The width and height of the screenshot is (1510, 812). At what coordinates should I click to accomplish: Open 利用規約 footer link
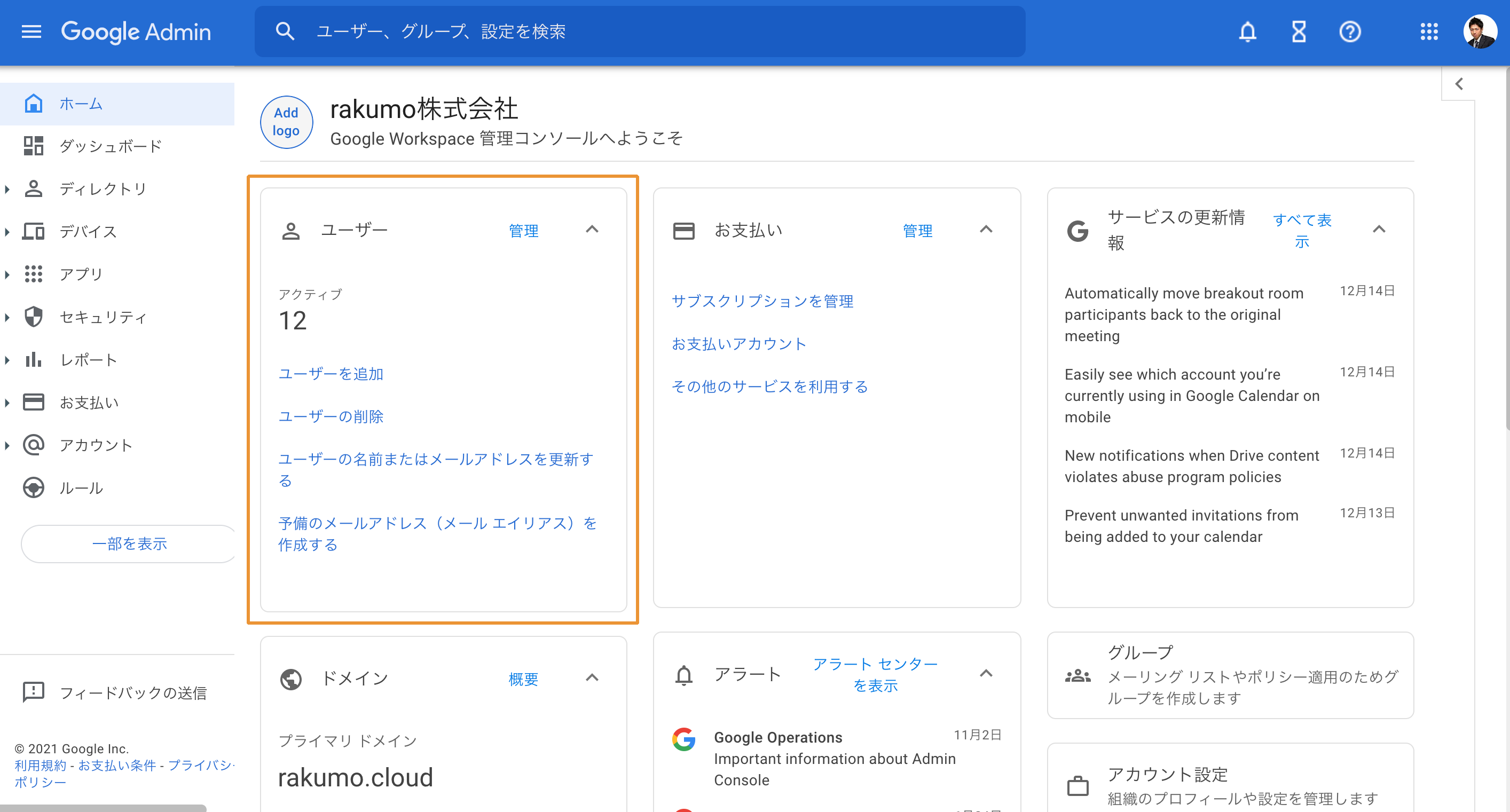[41, 765]
